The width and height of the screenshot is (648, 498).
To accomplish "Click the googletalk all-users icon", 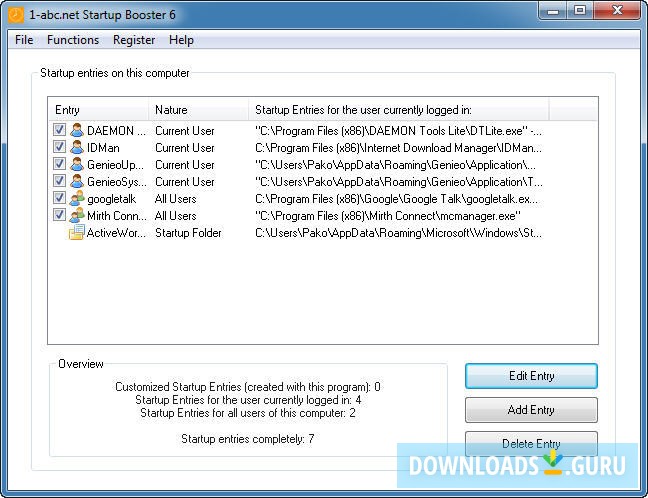I will pos(77,198).
